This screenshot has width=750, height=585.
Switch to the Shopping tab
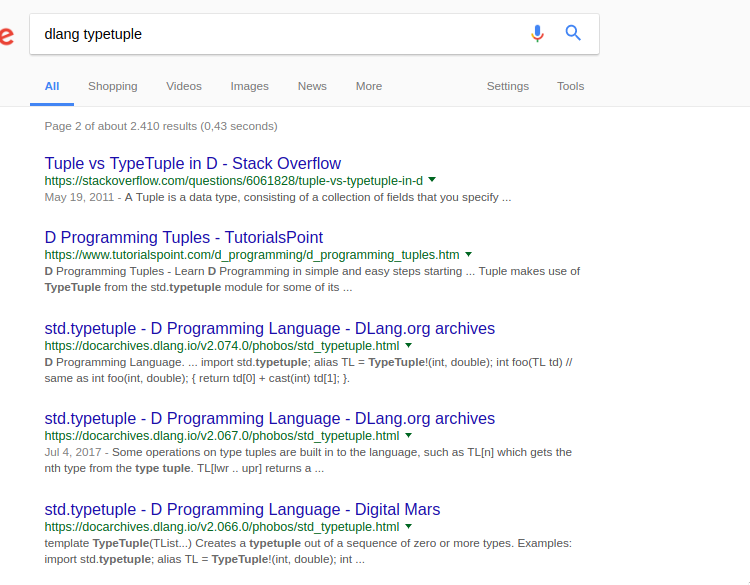point(112,87)
